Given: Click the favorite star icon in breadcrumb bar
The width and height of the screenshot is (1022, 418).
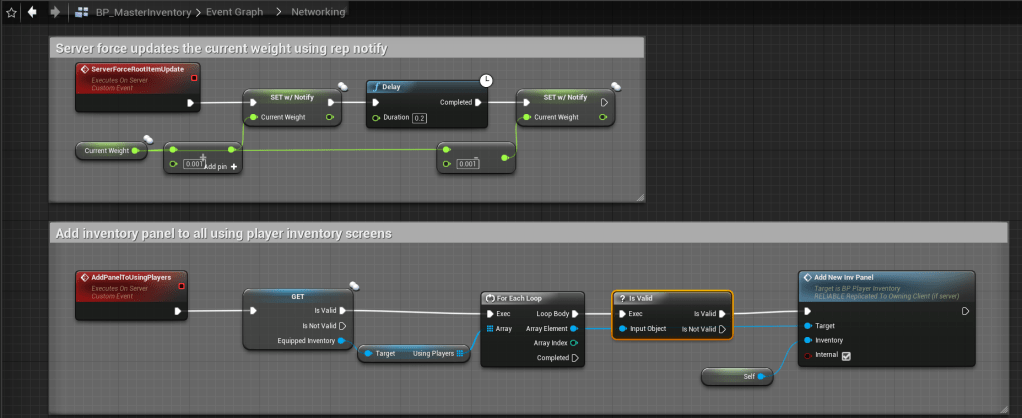Looking at the screenshot, I should [11, 12].
